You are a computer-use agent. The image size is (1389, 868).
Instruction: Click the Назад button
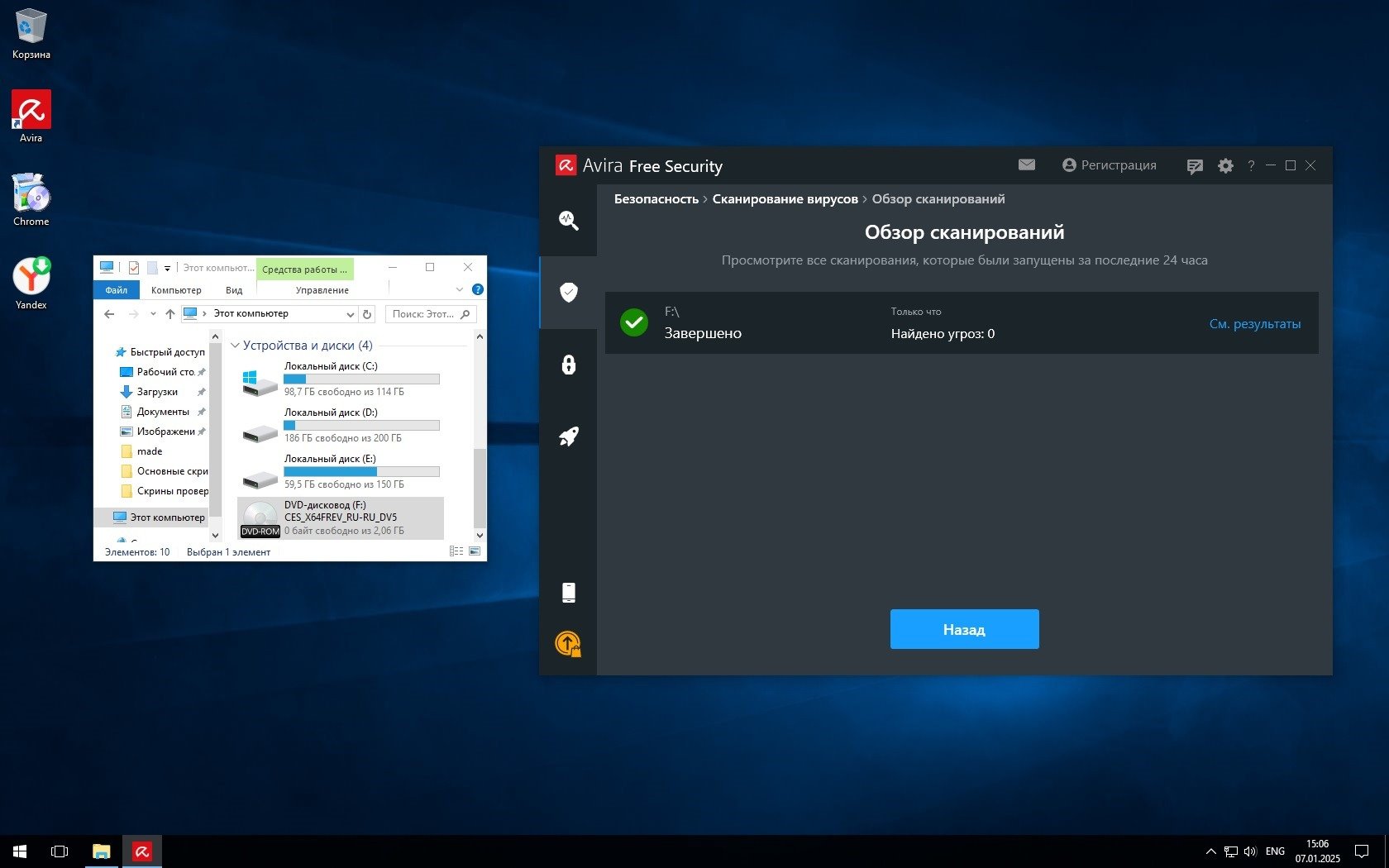click(x=964, y=629)
